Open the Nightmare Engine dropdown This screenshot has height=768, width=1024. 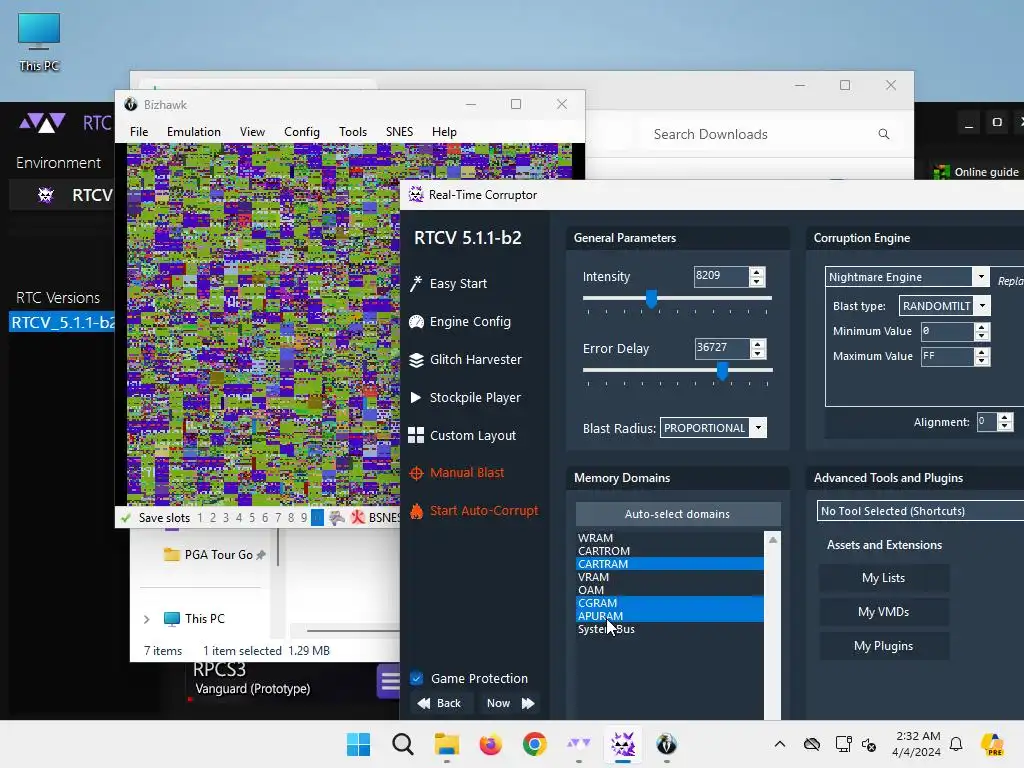coord(980,277)
